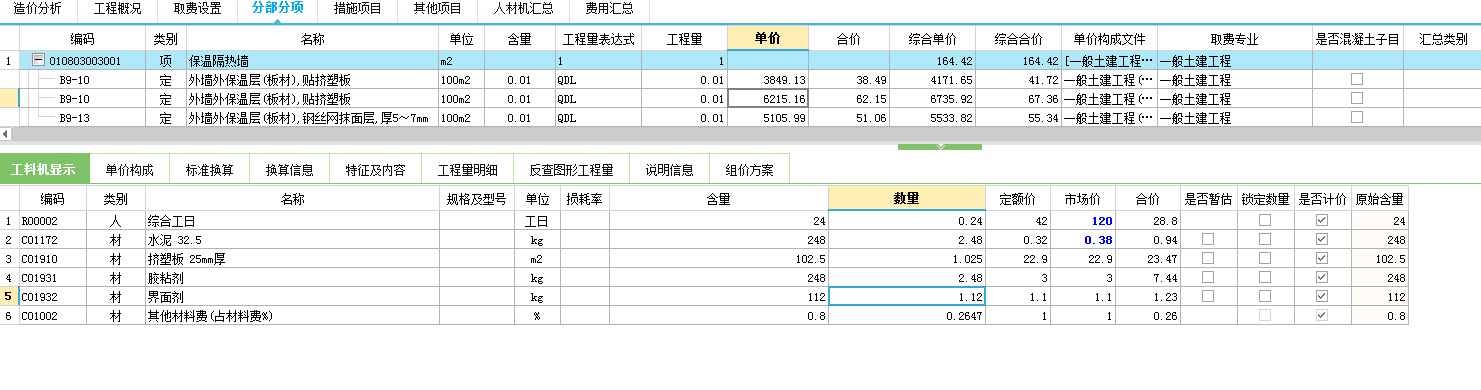
Task: Open the 其他项目 tab
Action: (x=438, y=8)
